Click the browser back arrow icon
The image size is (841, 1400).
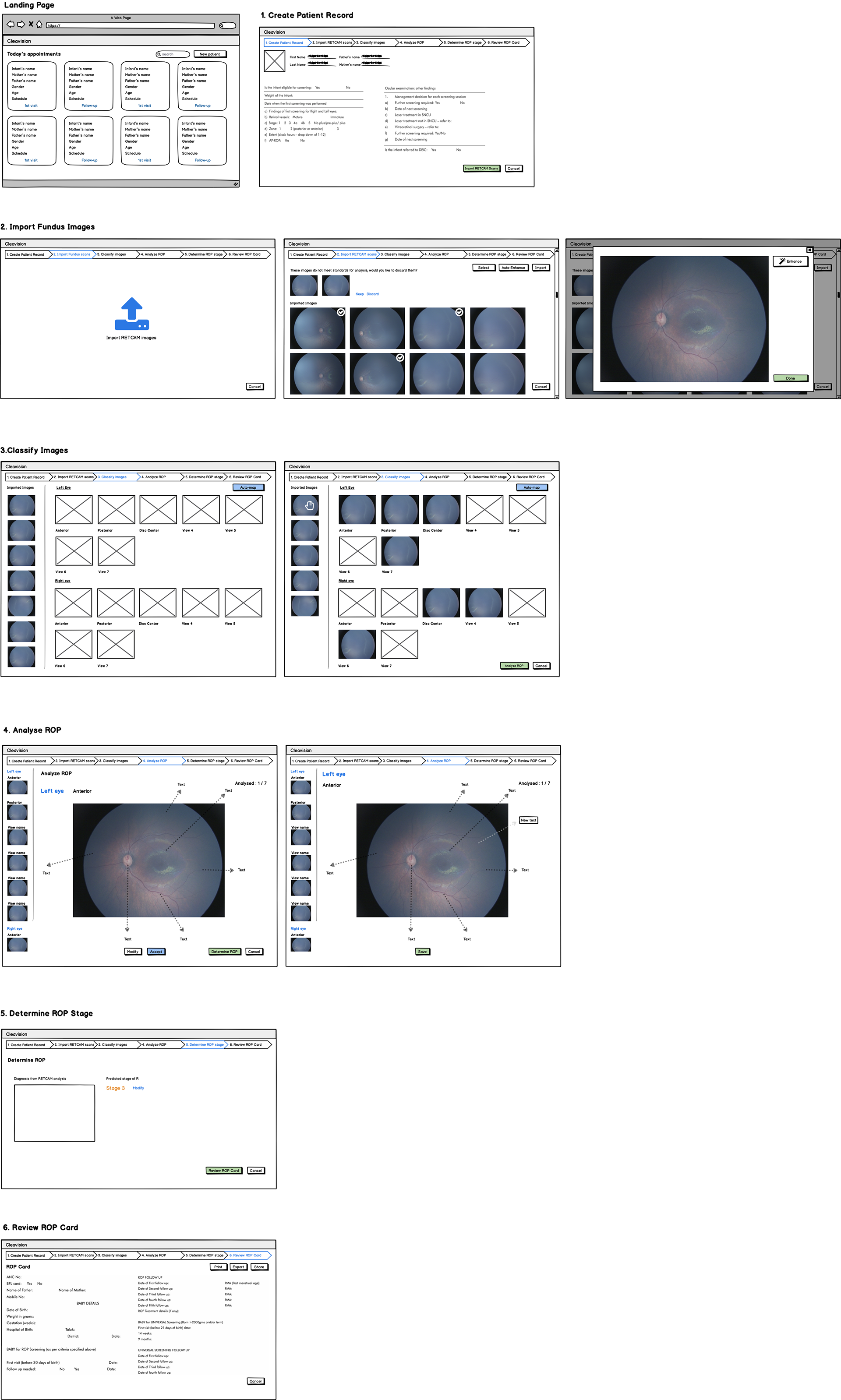coord(10,25)
